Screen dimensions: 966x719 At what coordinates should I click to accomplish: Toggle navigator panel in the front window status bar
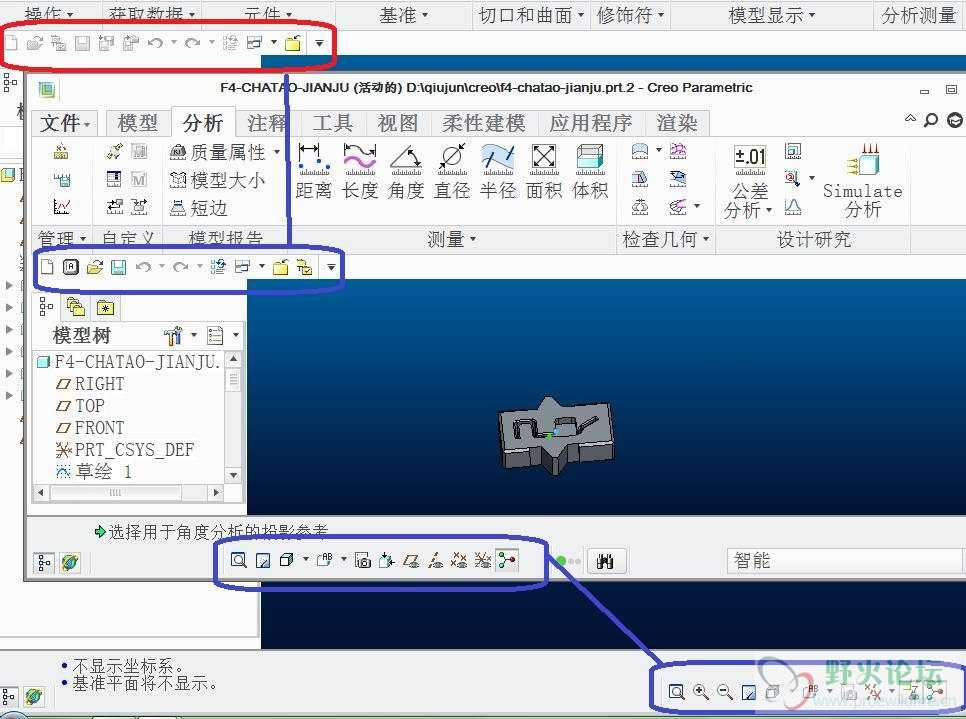pyautogui.click(x=44, y=563)
